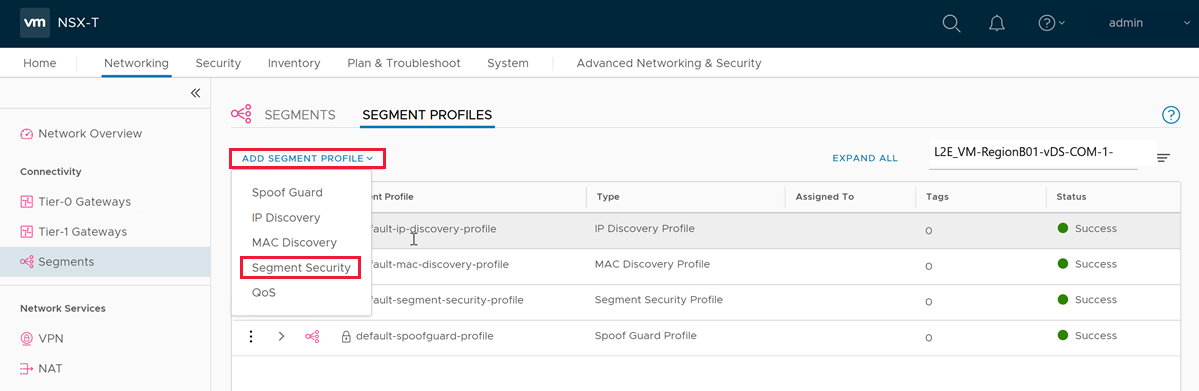Open ADD SEGMENT PROFILE dropdown button
The width and height of the screenshot is (1199, 391).
(307, 158)
